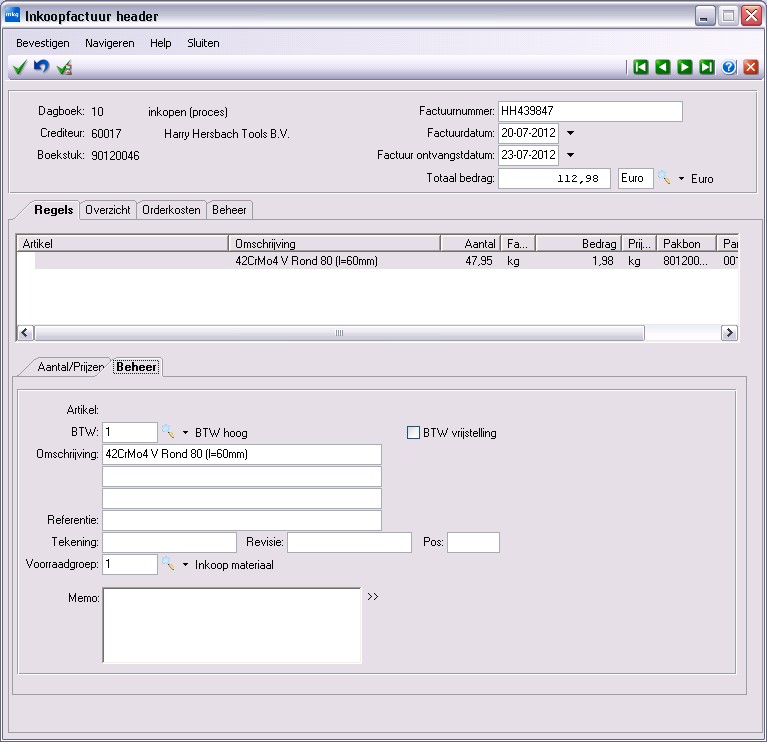
Task: Switch to the Orderkosten tab
Action: click(171, 210)
